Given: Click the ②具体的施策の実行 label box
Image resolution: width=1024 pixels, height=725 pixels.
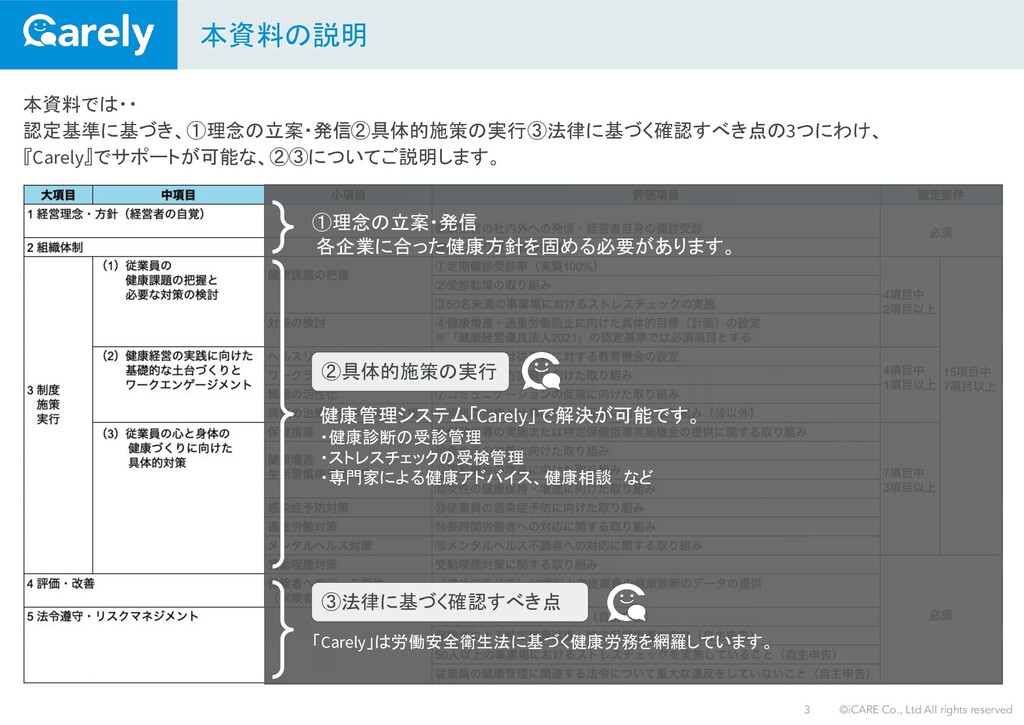Looking at the screenshot, I should click(410, 372).
